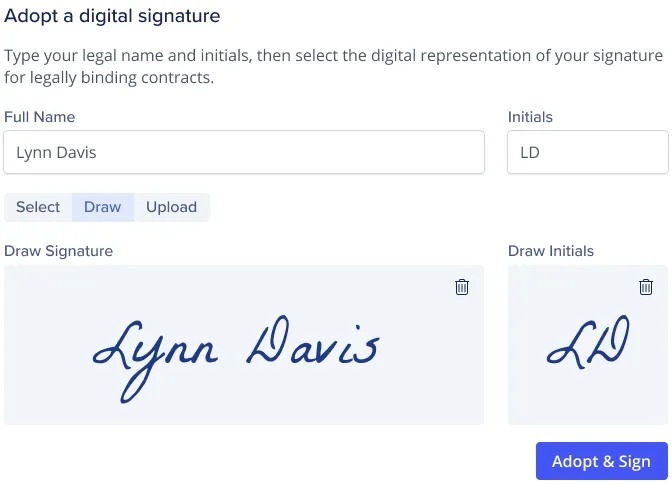Click the Adopt a digital signature heading

(x=112, y=16)
